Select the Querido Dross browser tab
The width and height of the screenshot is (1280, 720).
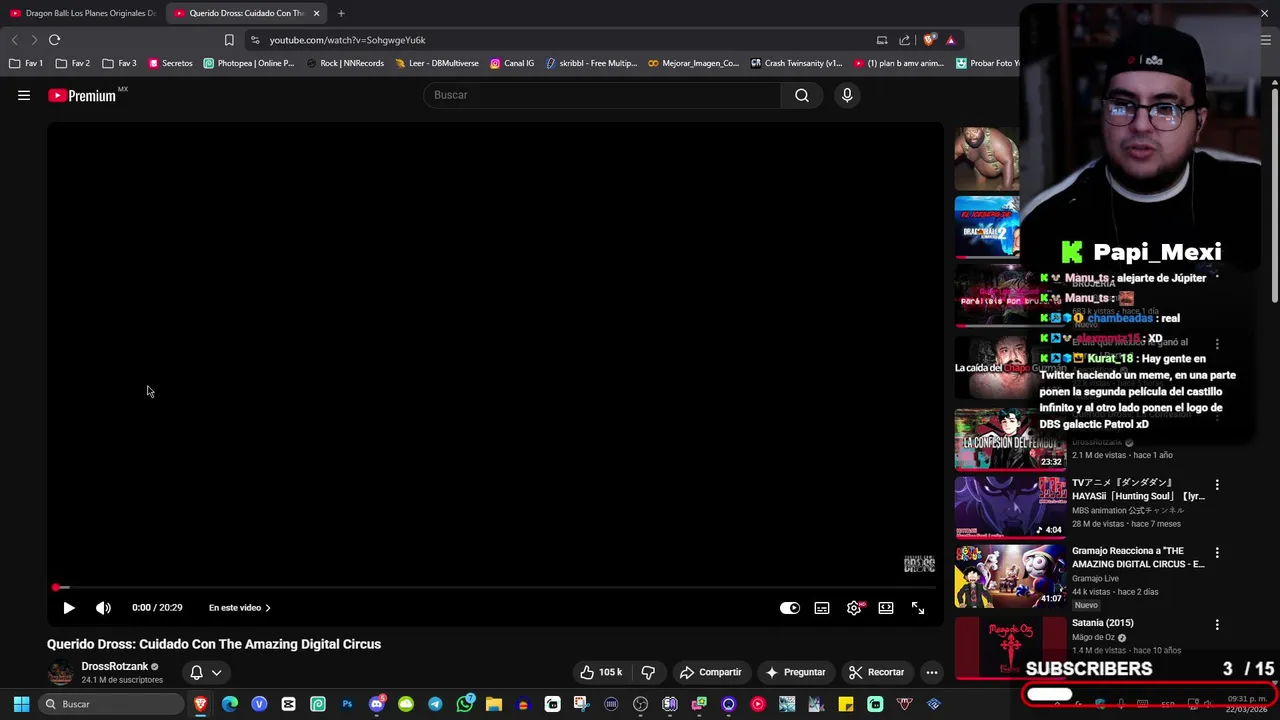(x=245, y=13)
